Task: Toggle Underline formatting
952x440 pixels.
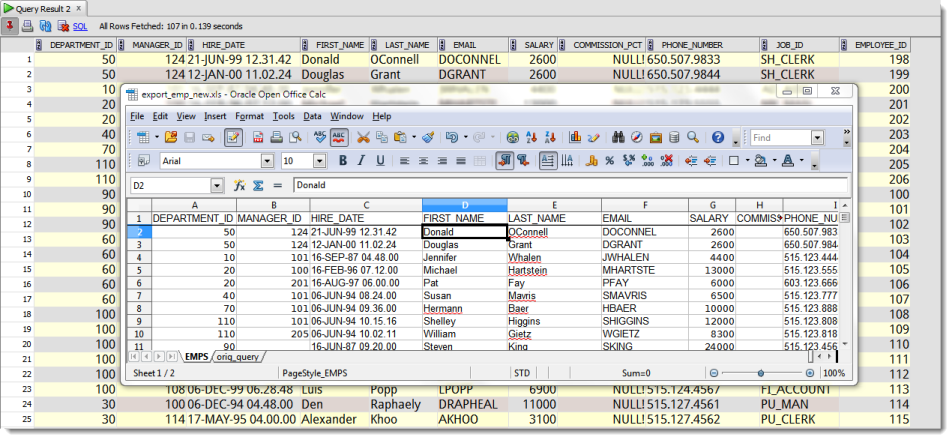Action: (x=381, y=161)
